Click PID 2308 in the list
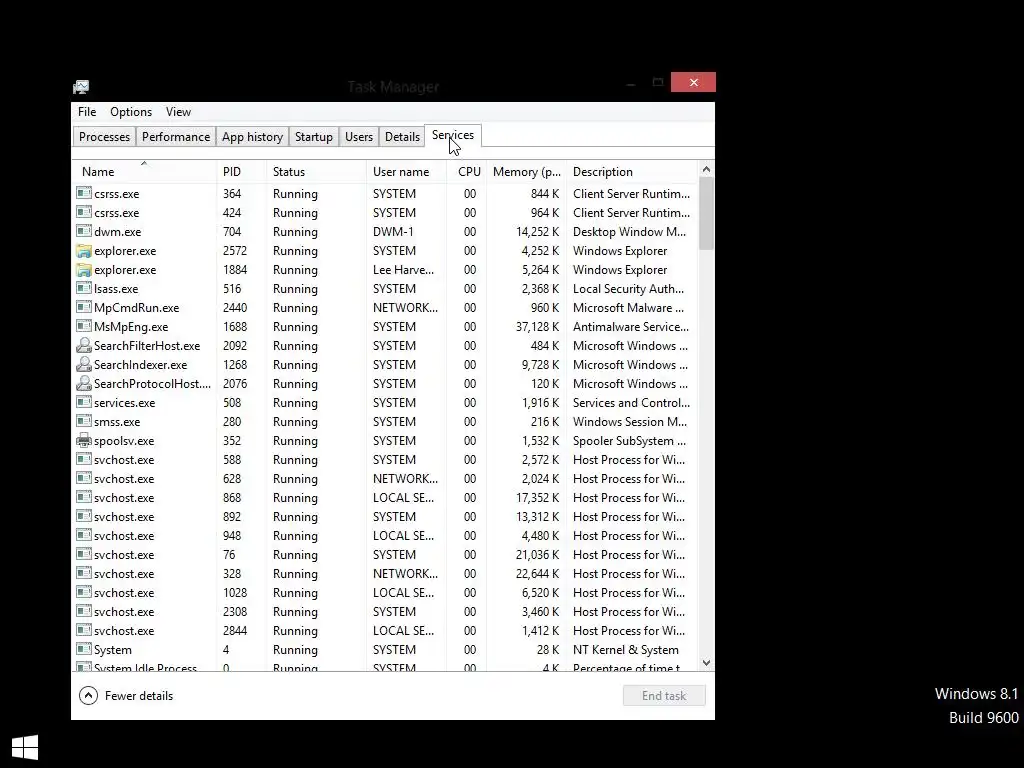This screenshot has width=1024, height=768. (x=234, y=612)
